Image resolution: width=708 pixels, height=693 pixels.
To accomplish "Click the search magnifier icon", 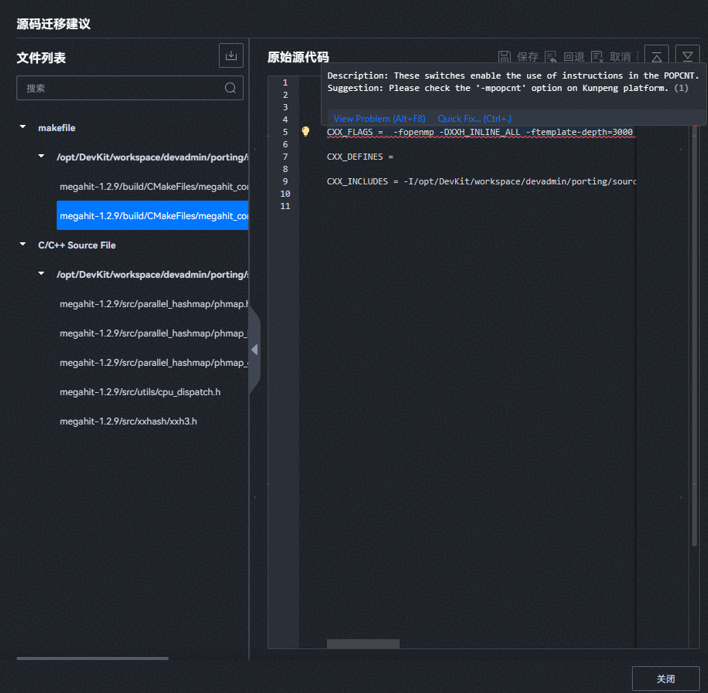I will click(231, 88).
